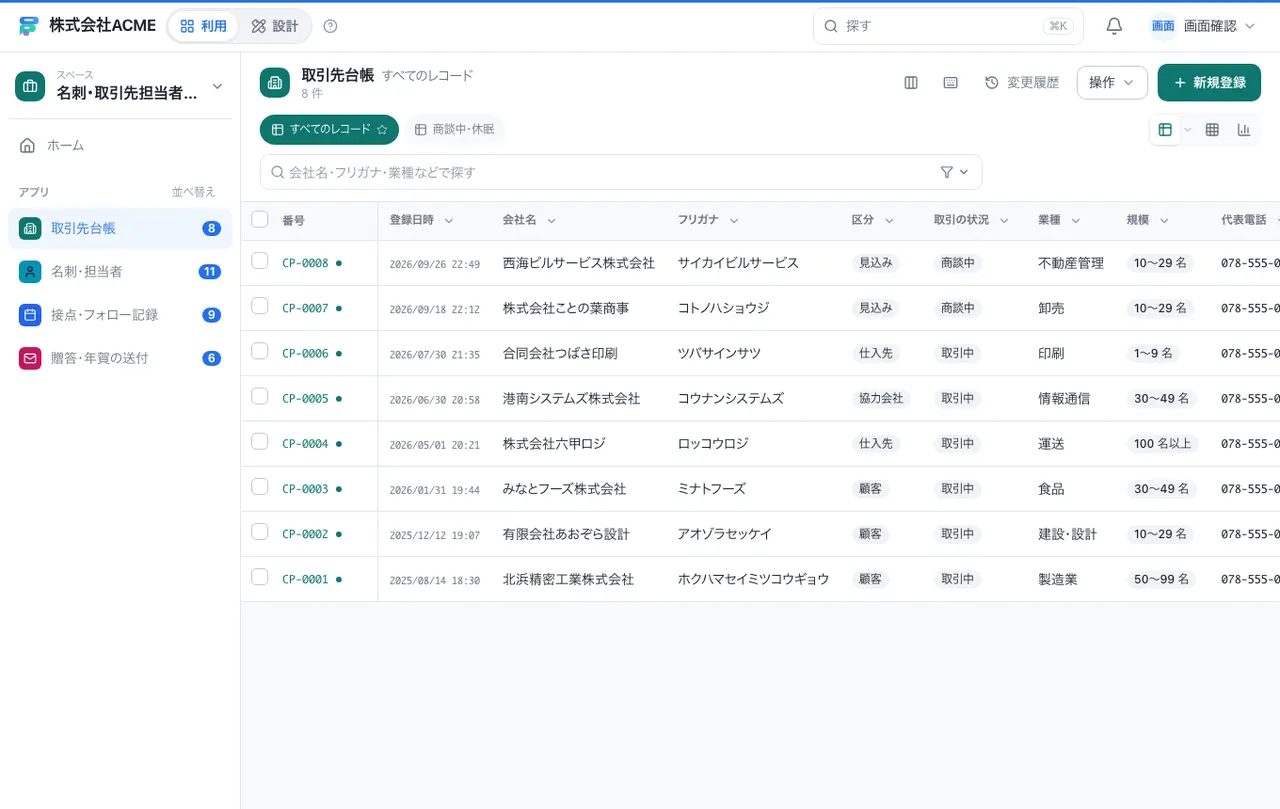This screenshot has height=809, width=1280.
Task: Open the 登録日時 column header dropdown
Action: pyautogui.click(x=448, y=221)
